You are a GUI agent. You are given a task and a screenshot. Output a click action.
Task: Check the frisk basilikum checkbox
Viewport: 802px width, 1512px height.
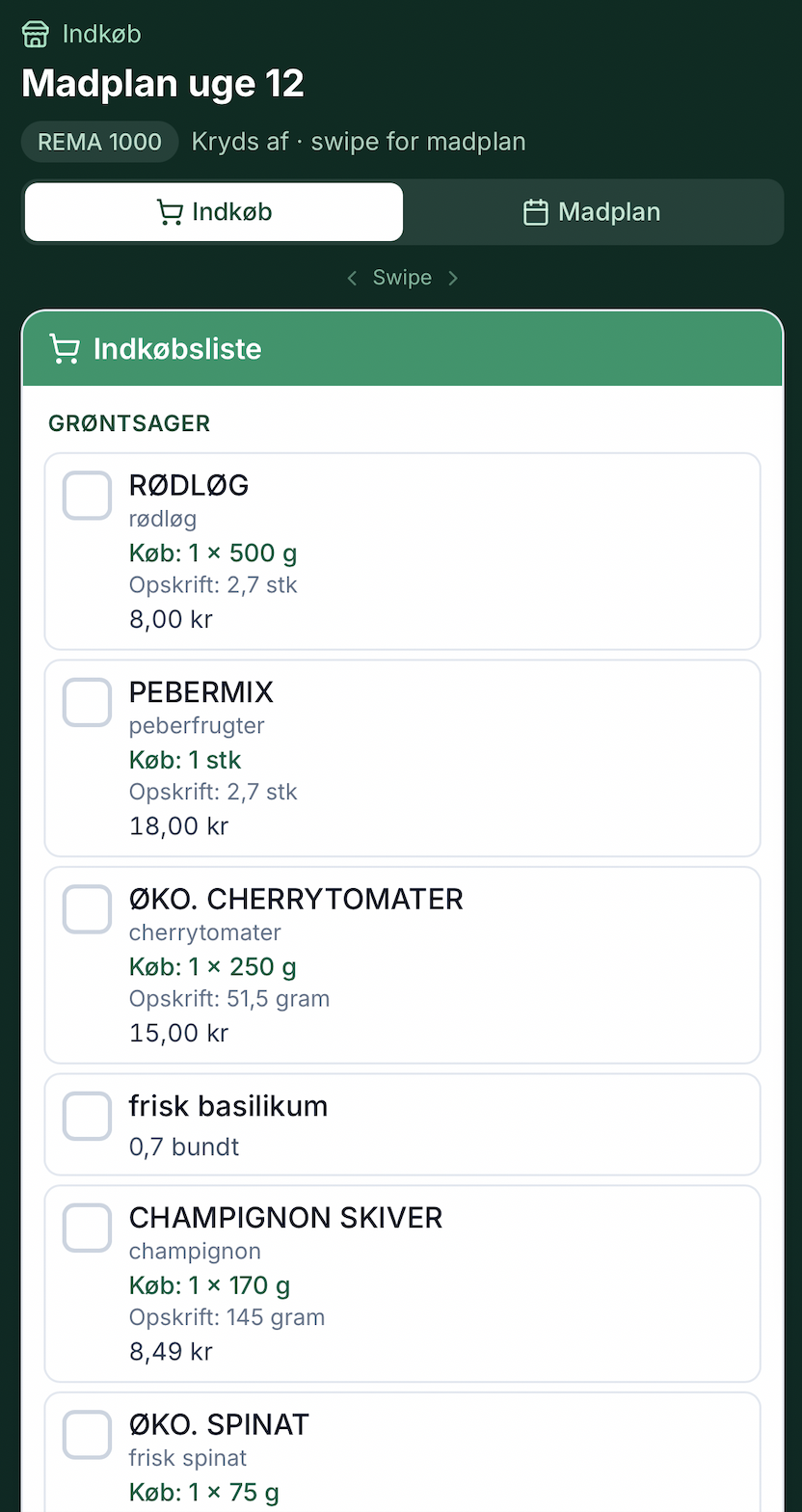tap(88, 1117)
